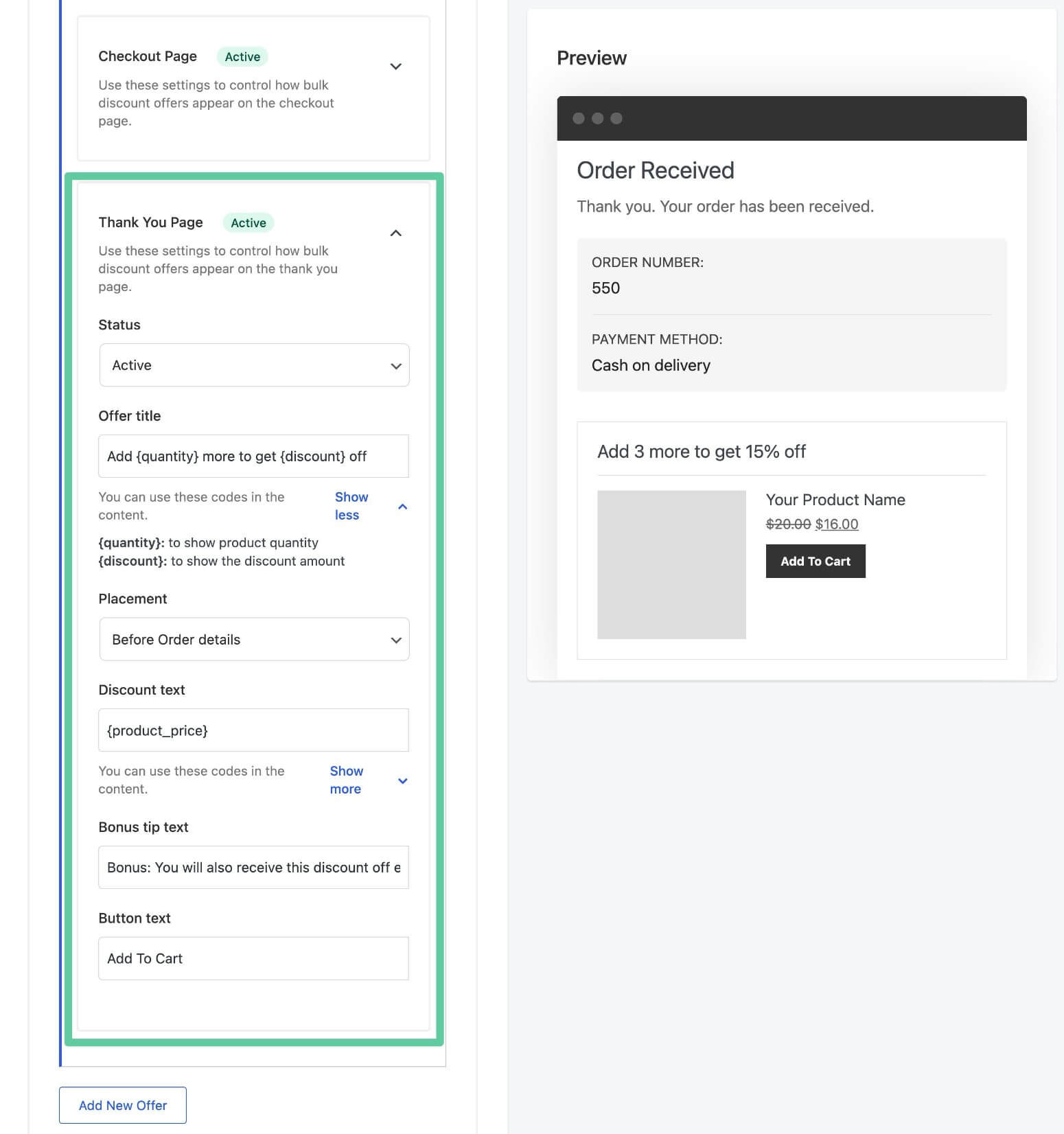Click Thank you order received message

726,207
